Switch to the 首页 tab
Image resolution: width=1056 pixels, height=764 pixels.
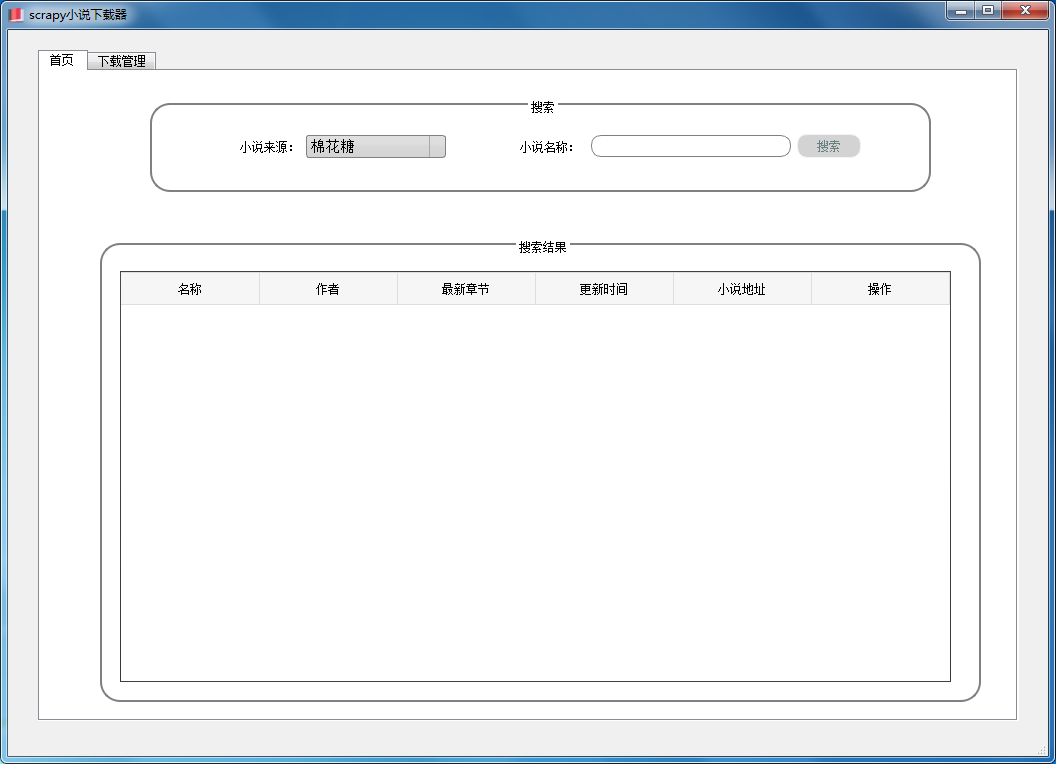(62, 60)
